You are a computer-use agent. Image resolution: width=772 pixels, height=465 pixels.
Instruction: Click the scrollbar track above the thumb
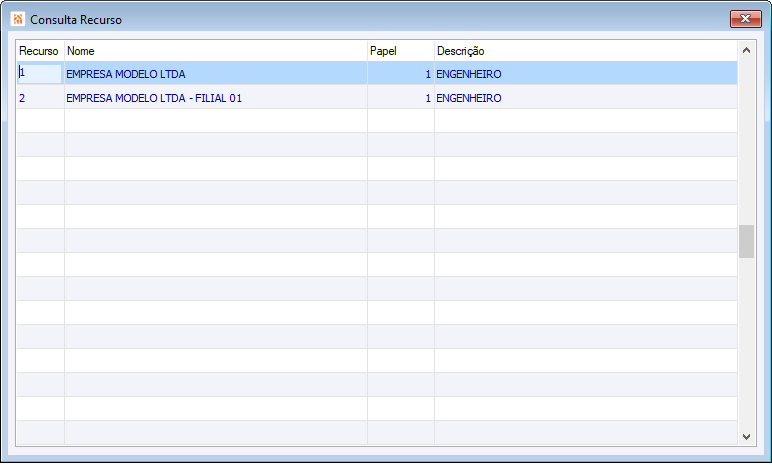746,142
